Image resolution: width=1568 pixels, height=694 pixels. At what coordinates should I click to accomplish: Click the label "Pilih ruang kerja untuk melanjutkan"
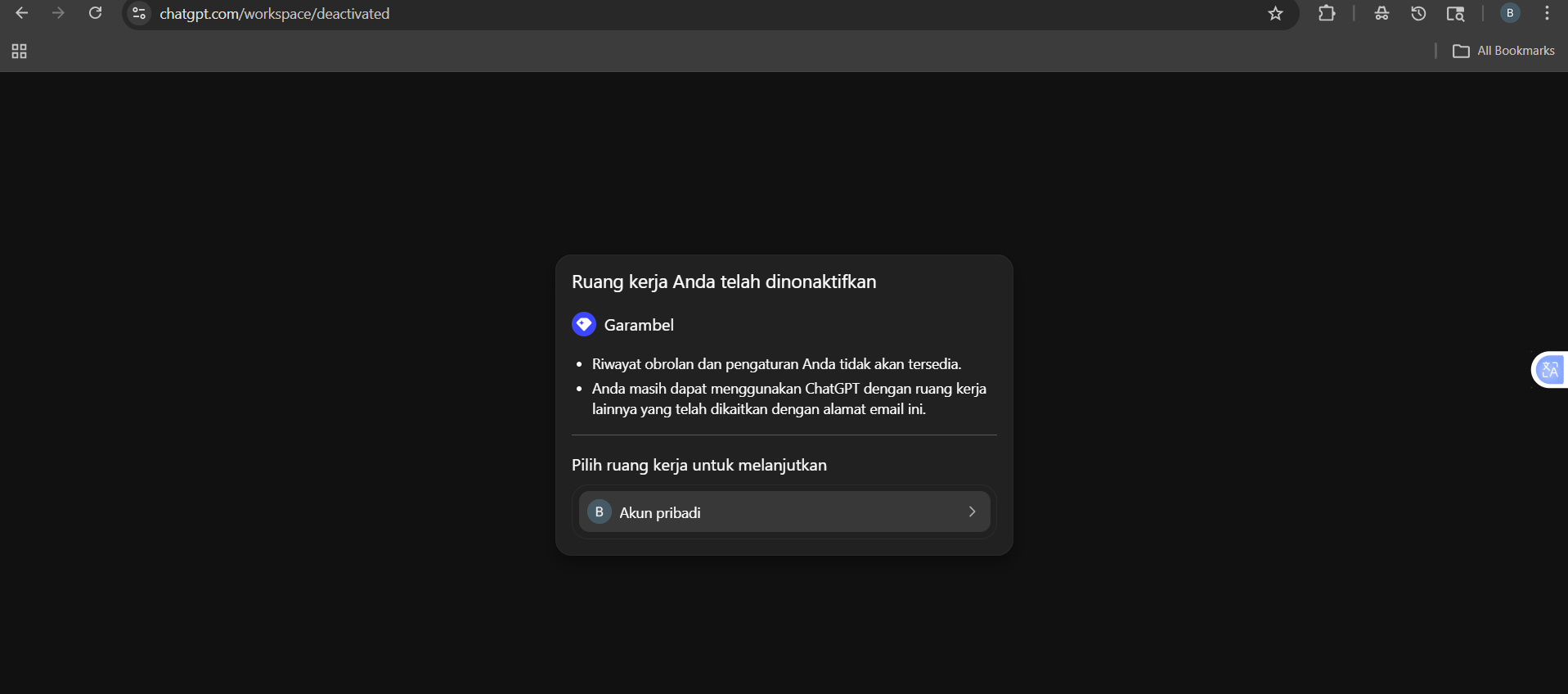pos(699,465)
